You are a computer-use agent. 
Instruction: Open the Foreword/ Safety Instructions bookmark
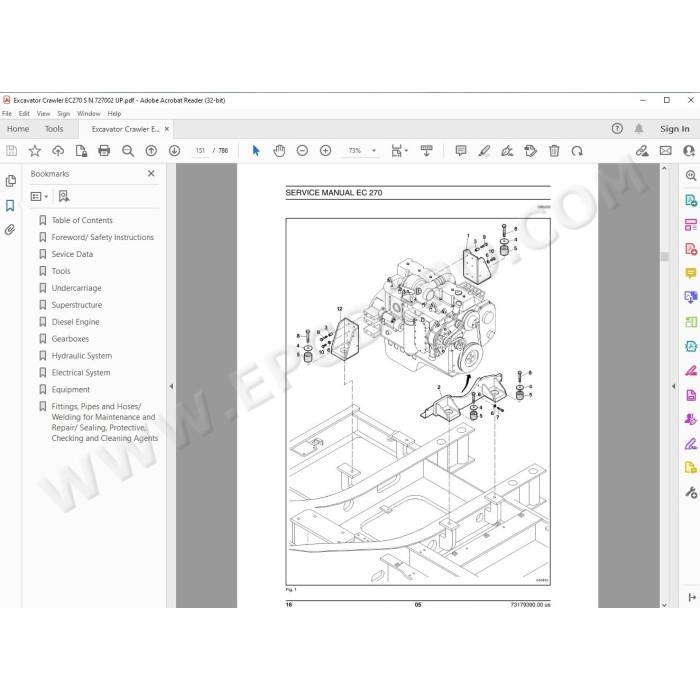(x=102, y=237)
